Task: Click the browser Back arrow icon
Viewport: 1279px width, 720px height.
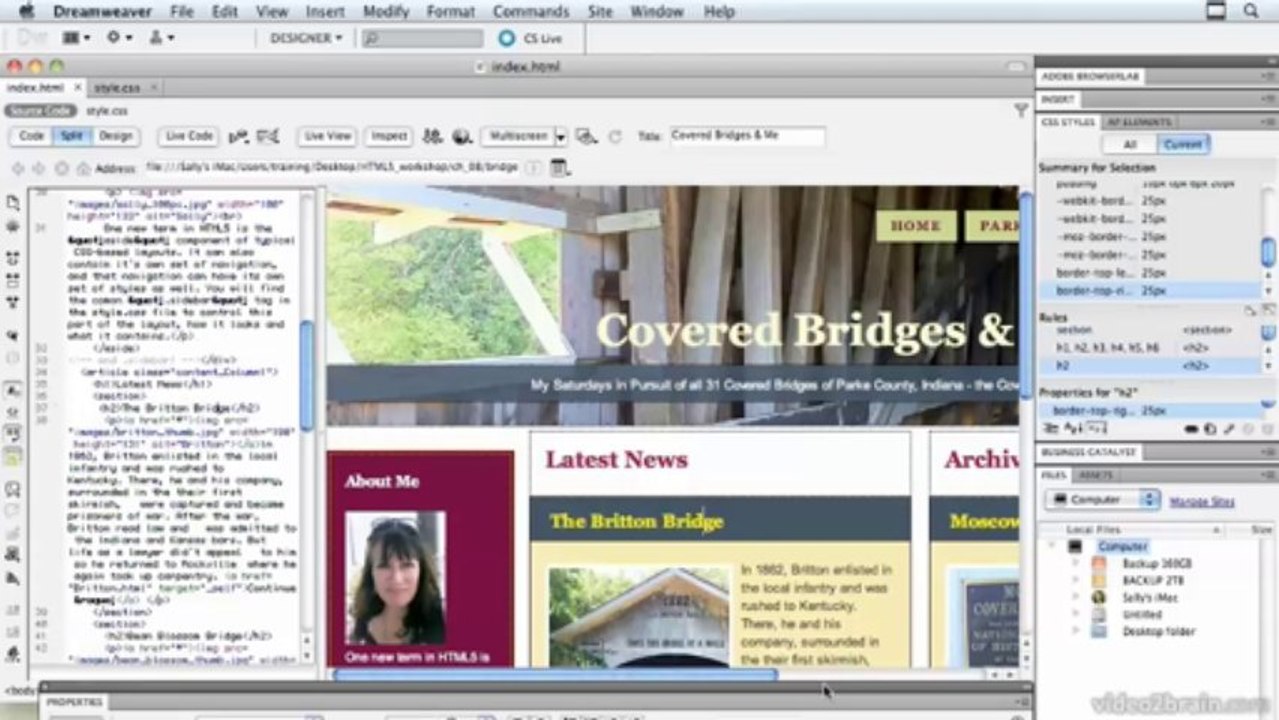Action: pos(16,168)
